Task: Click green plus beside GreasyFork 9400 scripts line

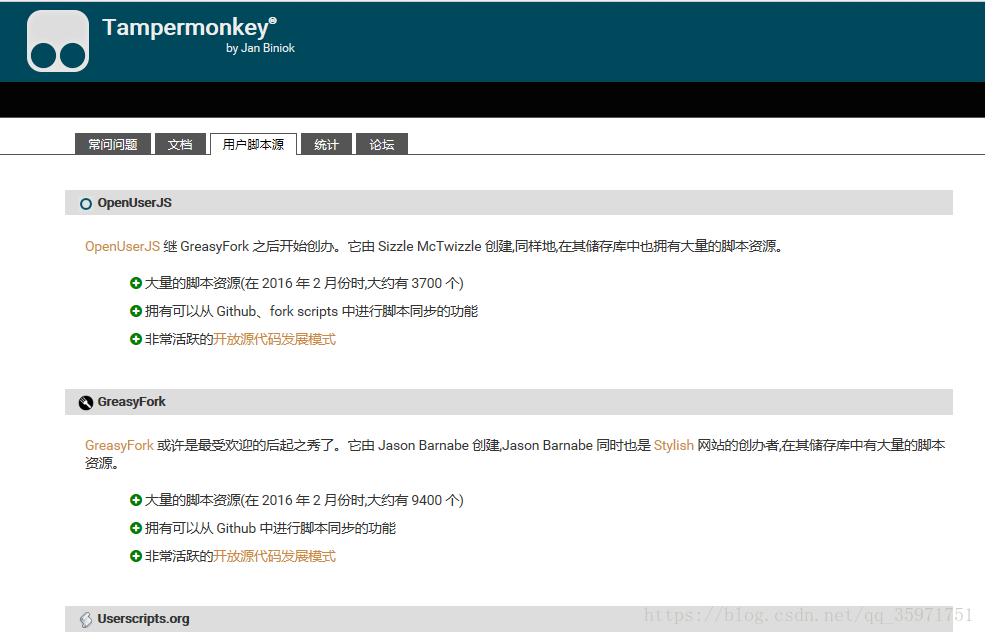Action: [136, 500]
